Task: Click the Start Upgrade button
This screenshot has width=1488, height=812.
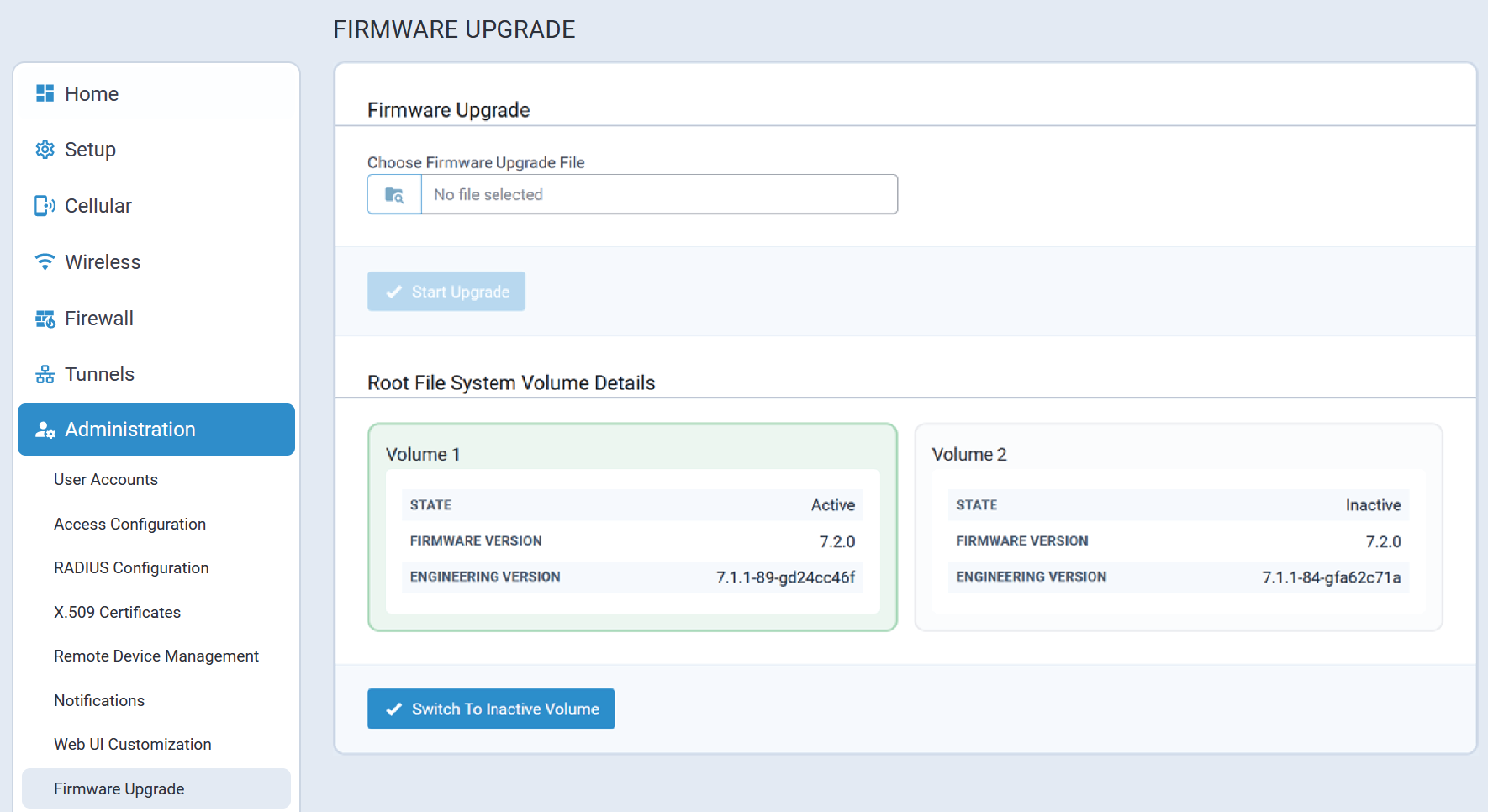Action: [446, 292]
